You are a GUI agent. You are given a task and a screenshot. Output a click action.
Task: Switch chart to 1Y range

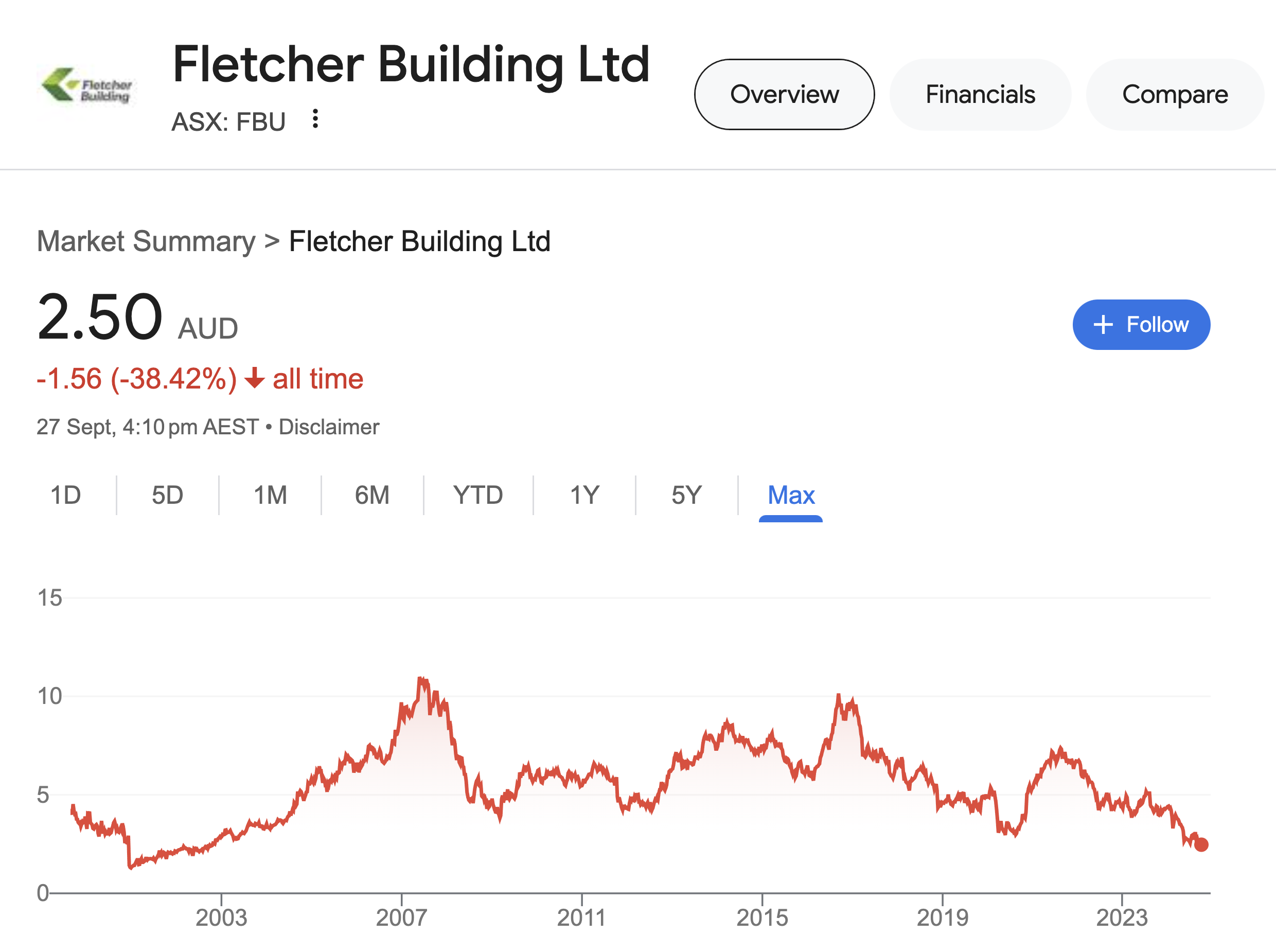tap(584, 496)
